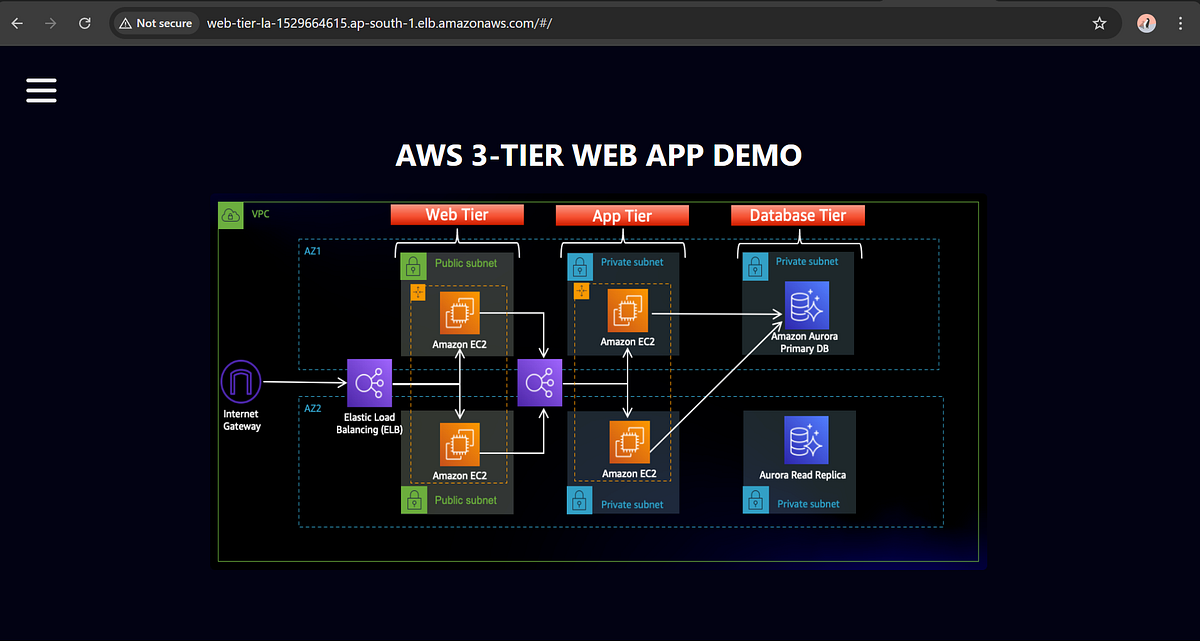Open the hamburger navigation menu
Viewport: 1200px width, 641px height.
[41, 90]
